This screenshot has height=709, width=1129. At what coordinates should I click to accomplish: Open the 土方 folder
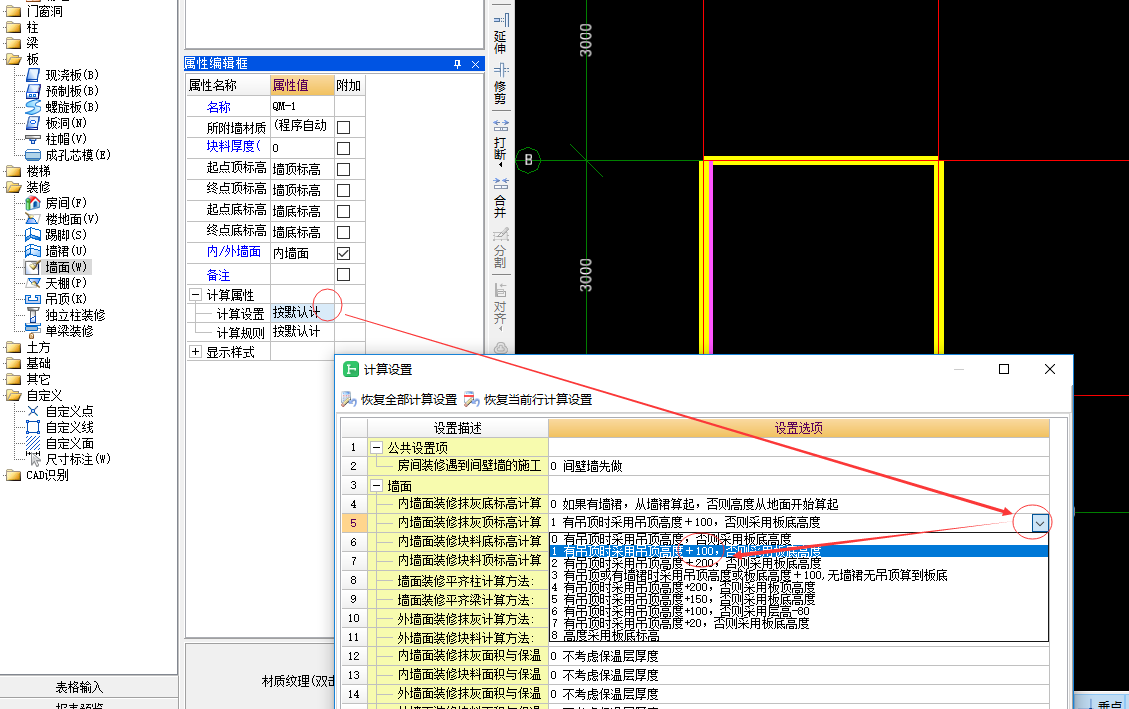(13, 347)
